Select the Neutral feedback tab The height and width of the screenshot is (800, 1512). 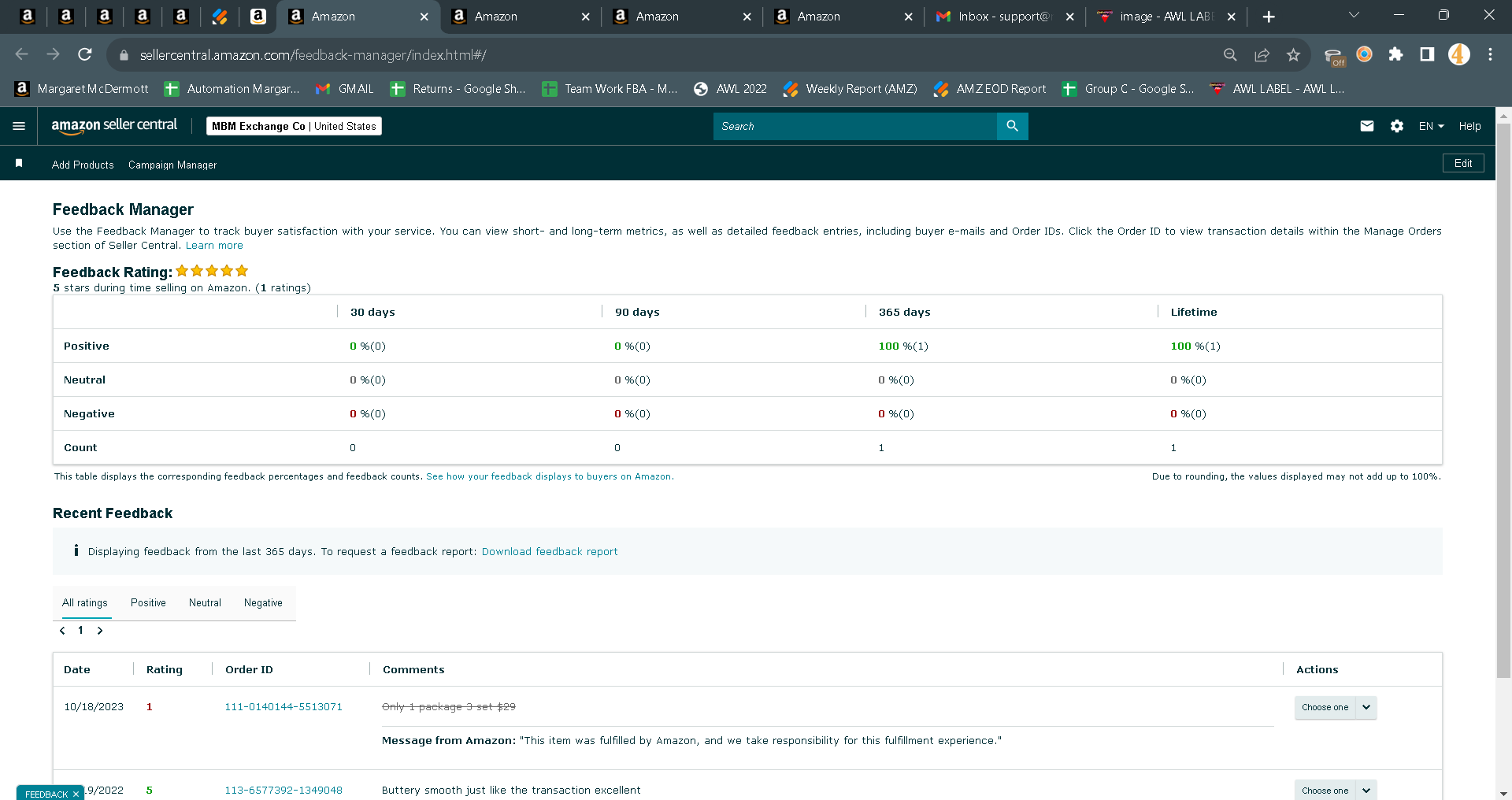(x=205, y=603)
